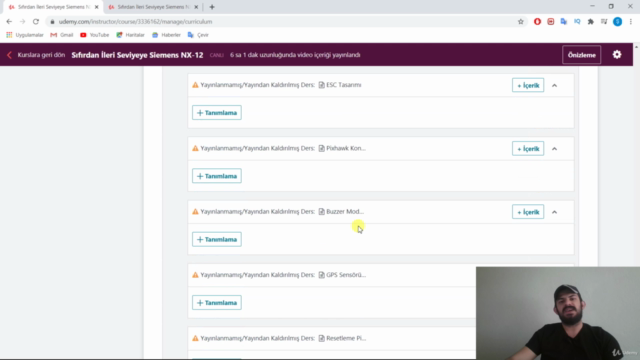The image size is (640, 360).
Task: Click warning icon on Buzzer Mod lecture
Action: (195, 211)
